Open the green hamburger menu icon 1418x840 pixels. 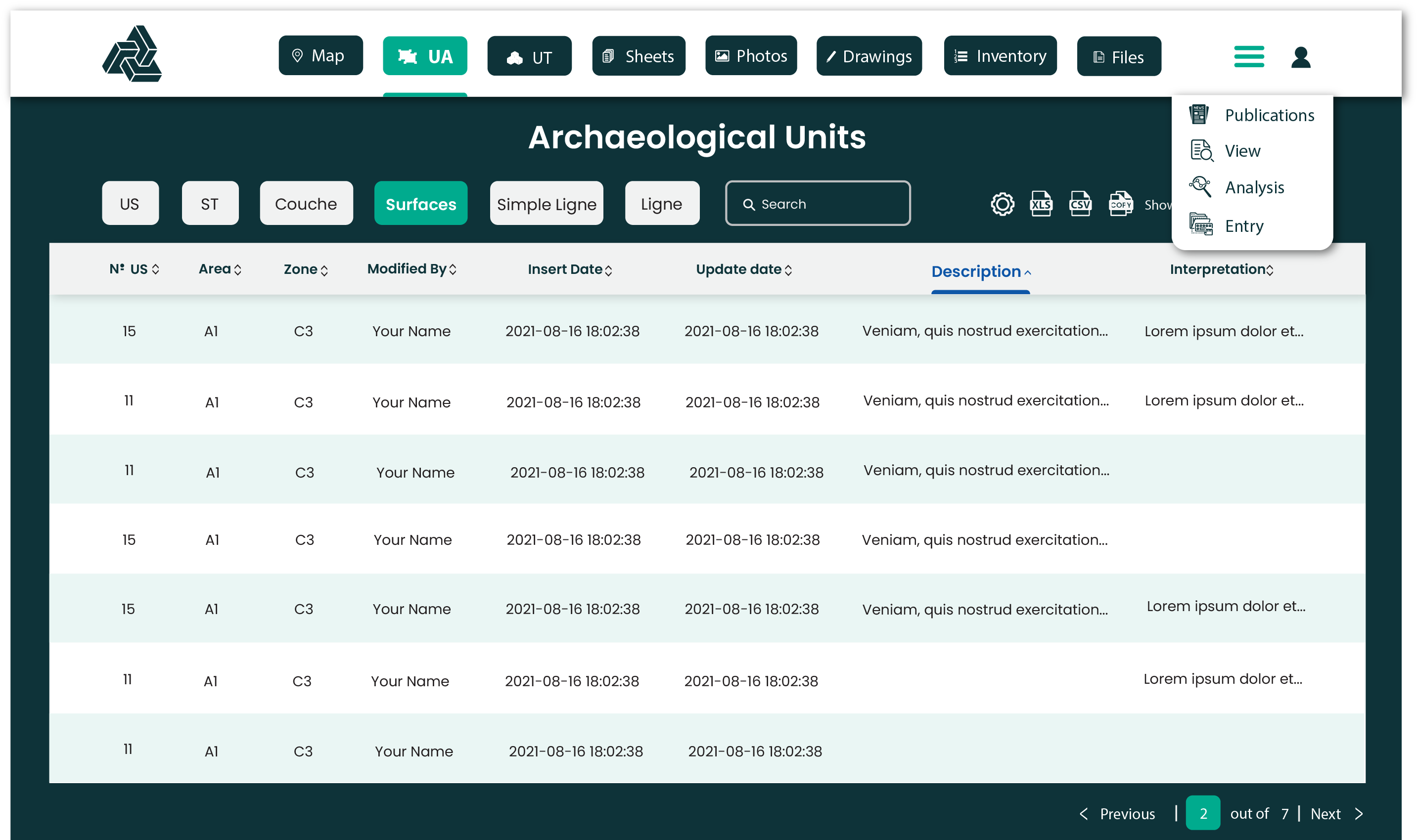point(1249,56)
